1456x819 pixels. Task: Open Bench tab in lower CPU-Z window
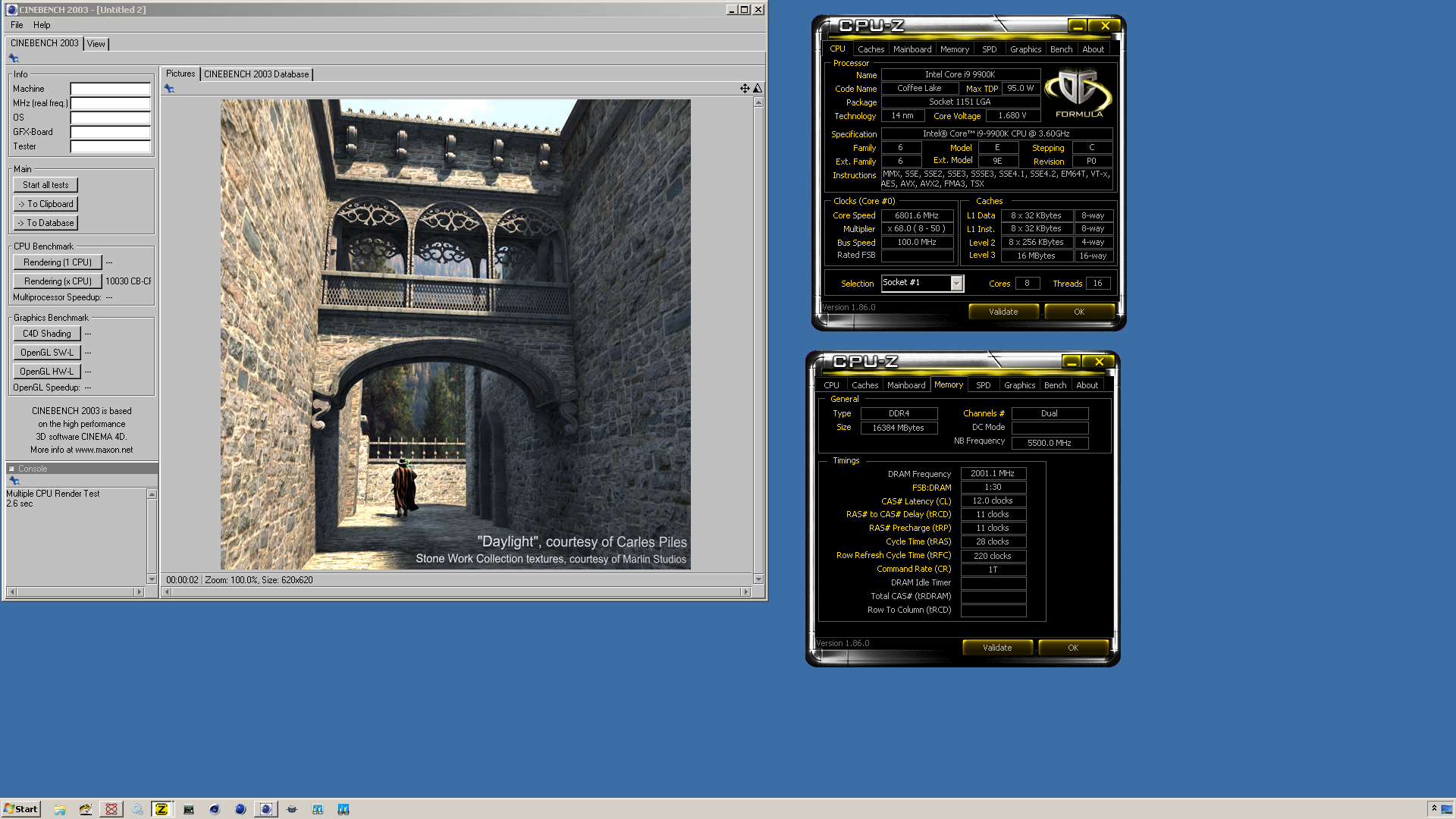pos(1056,385)
